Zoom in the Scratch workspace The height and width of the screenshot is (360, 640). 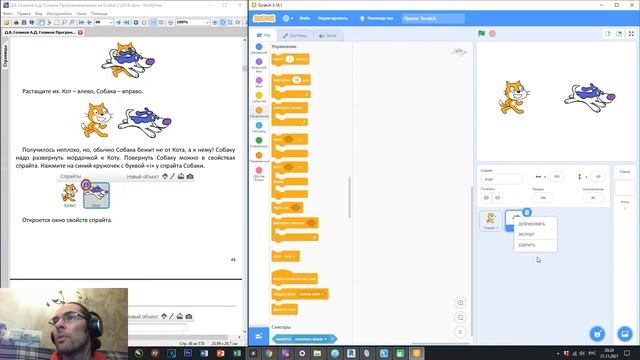coord(460,303)
